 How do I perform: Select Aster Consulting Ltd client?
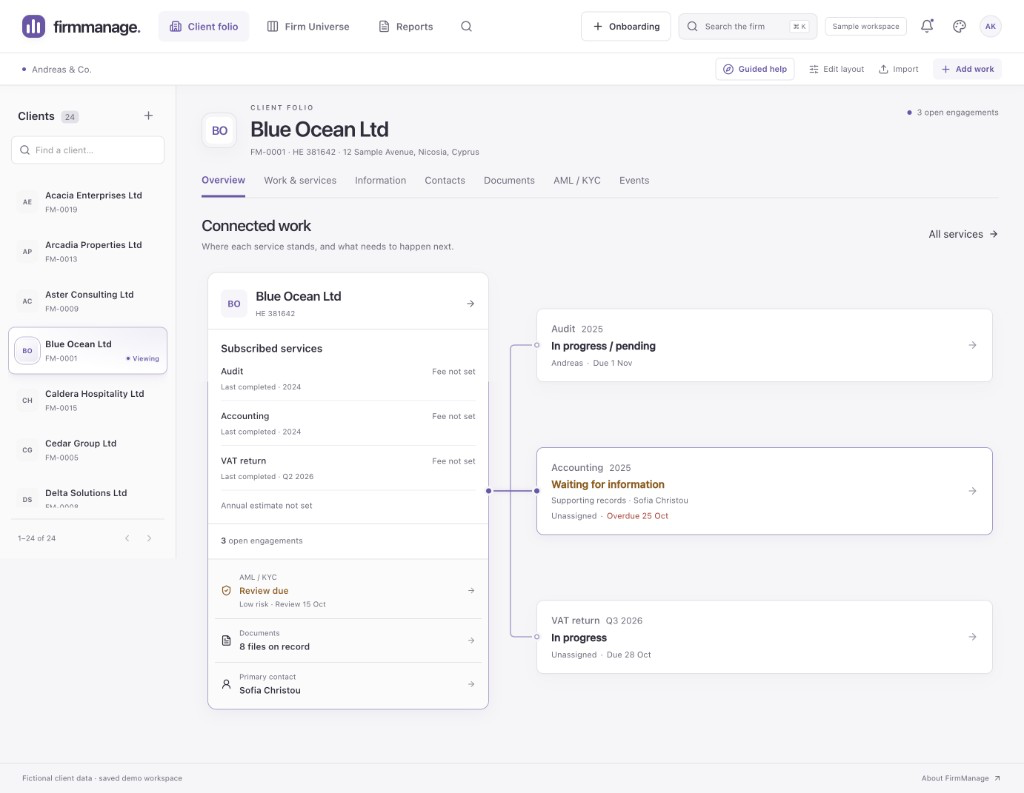click(x=88, y=301)
